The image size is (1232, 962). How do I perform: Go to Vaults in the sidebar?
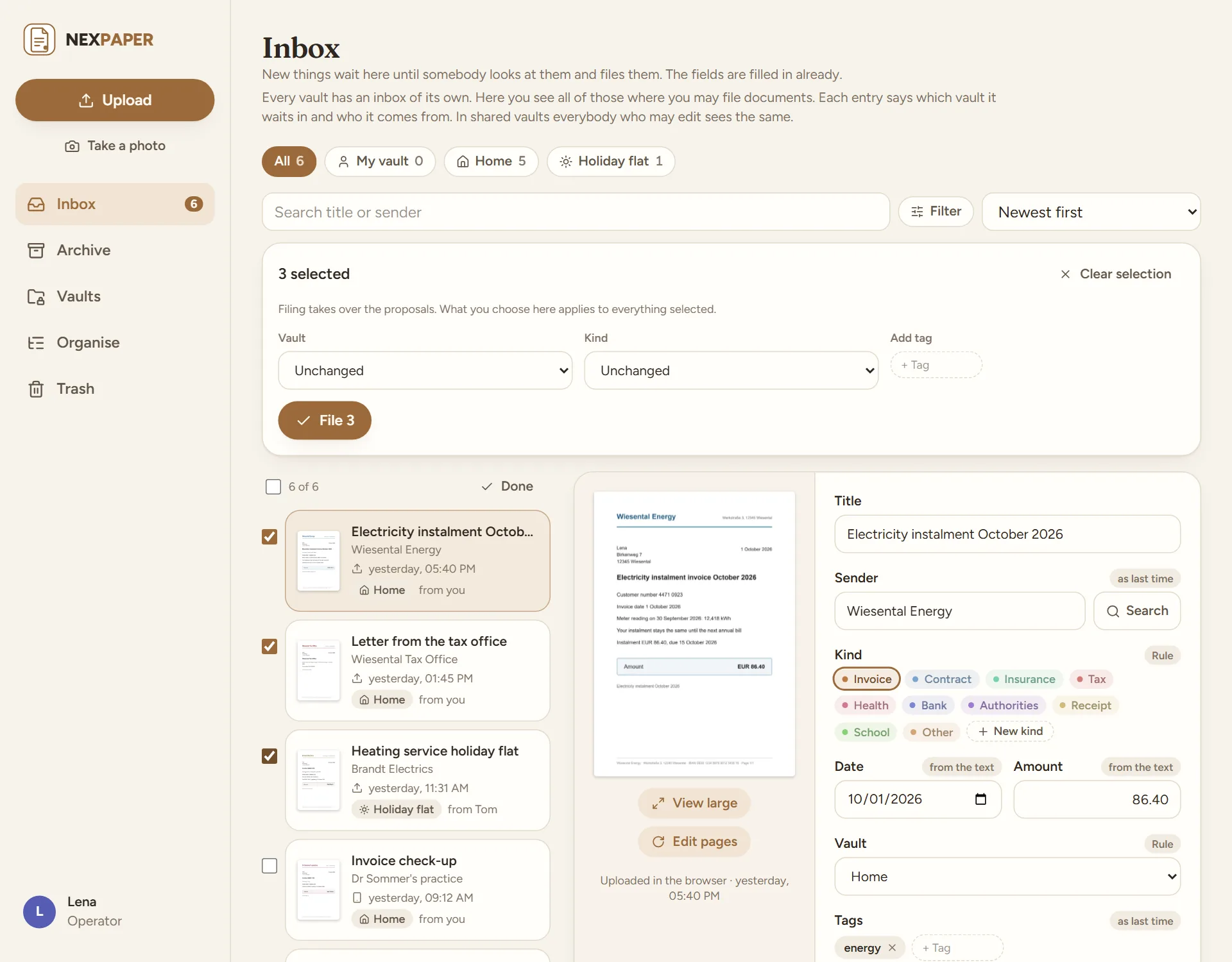(115, 296)
